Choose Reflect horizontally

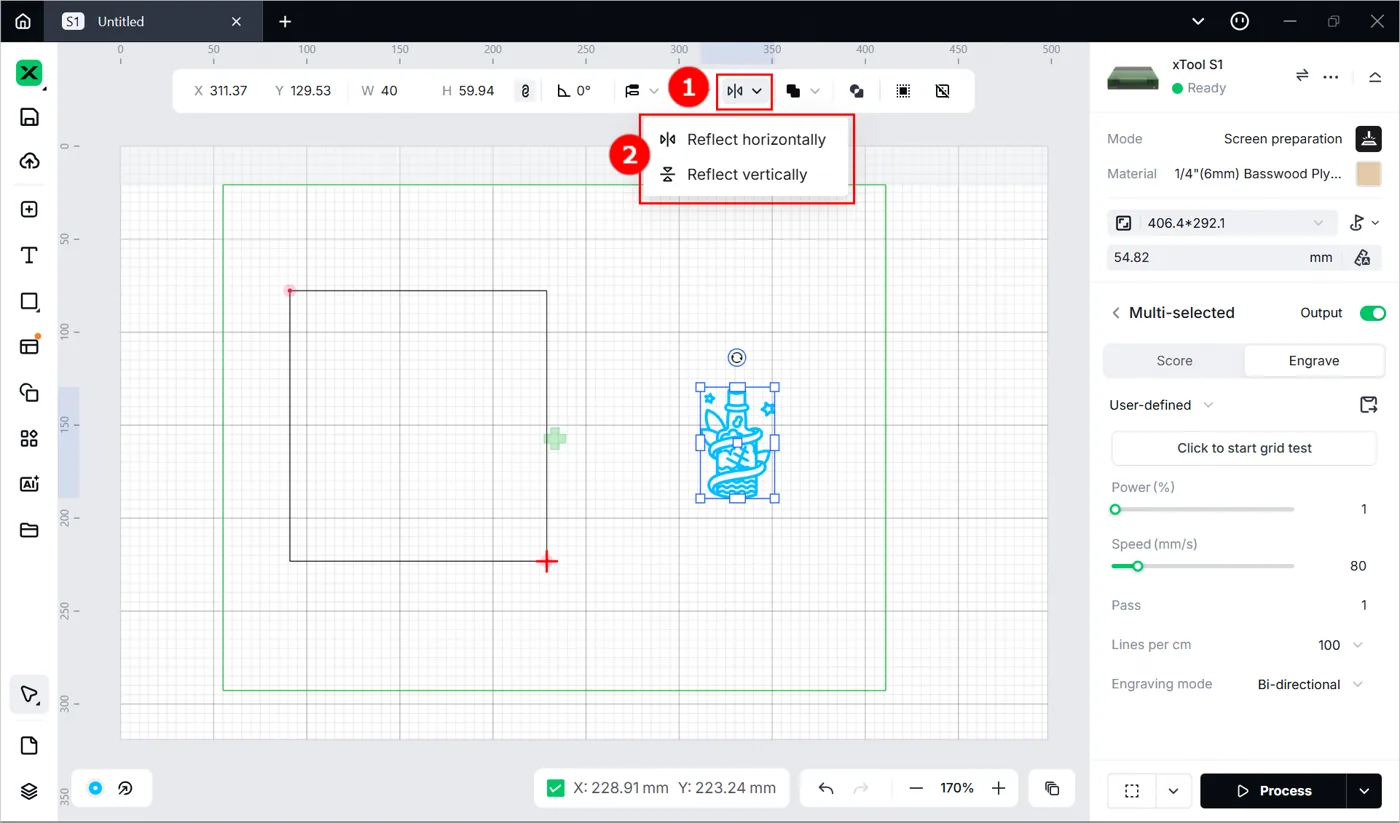743,140
